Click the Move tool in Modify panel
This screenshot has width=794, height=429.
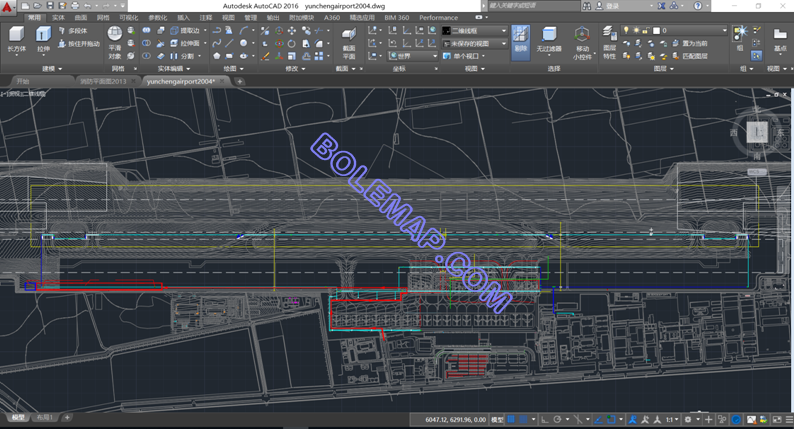click(x=292, y=31)
